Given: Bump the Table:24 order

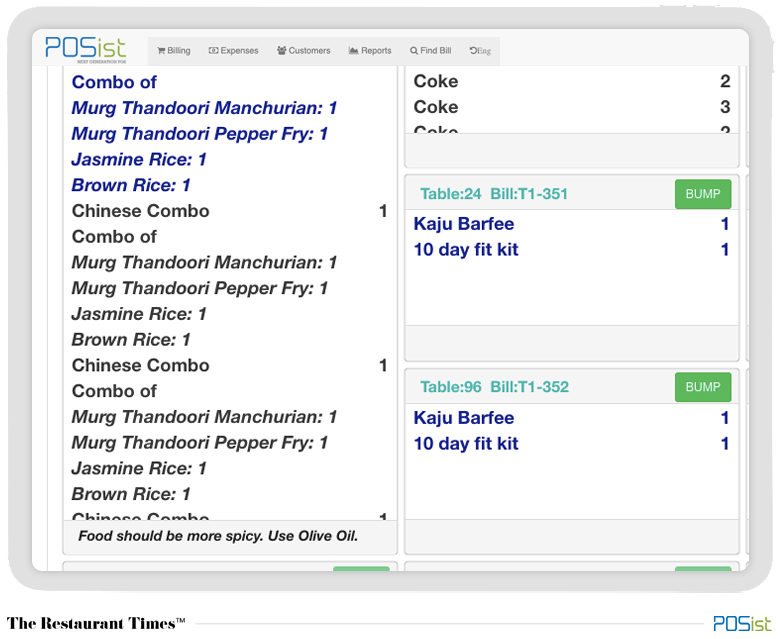Looking at the screenshot, I should 702,194.
